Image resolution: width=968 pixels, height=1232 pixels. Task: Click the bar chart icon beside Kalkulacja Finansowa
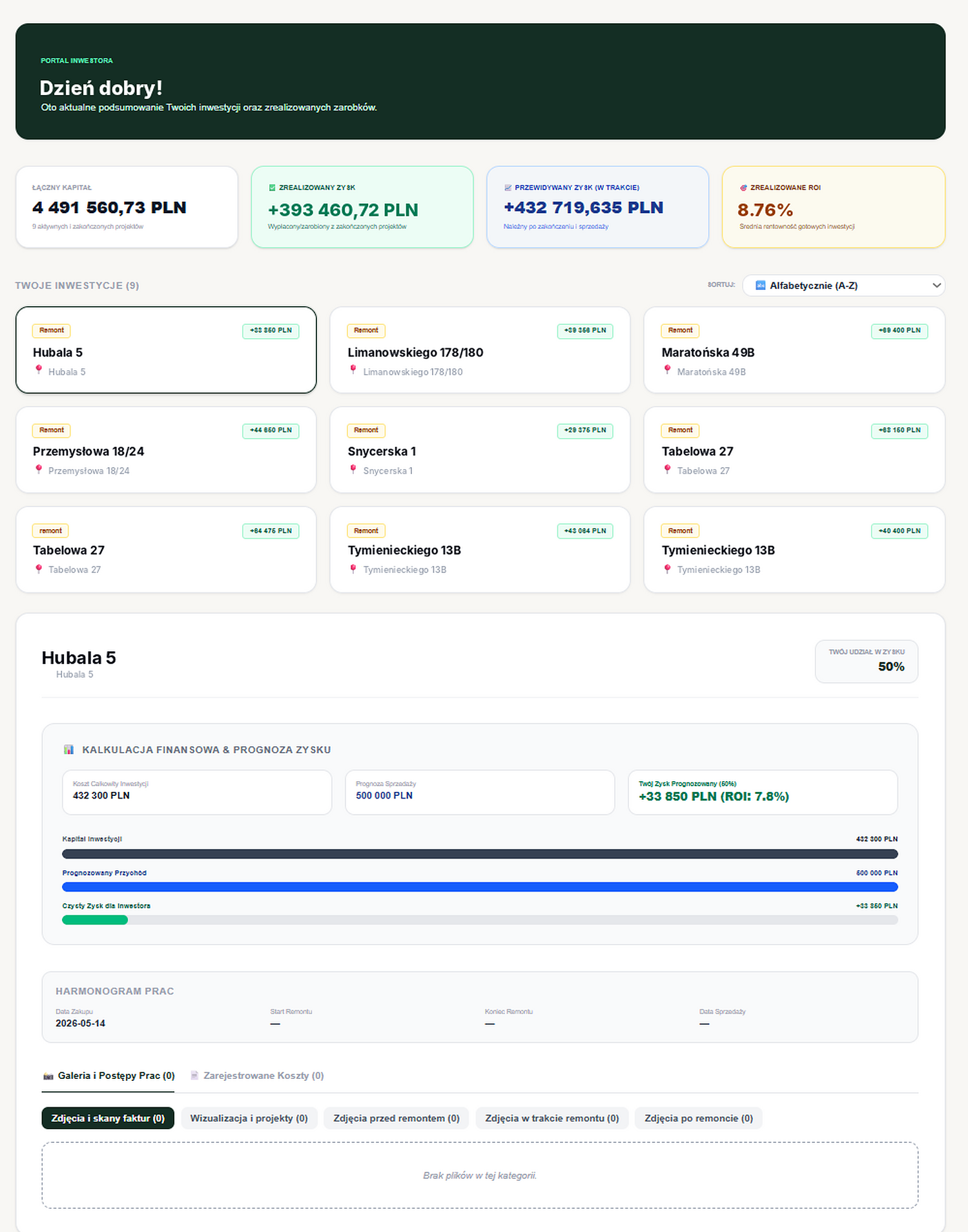68,749
